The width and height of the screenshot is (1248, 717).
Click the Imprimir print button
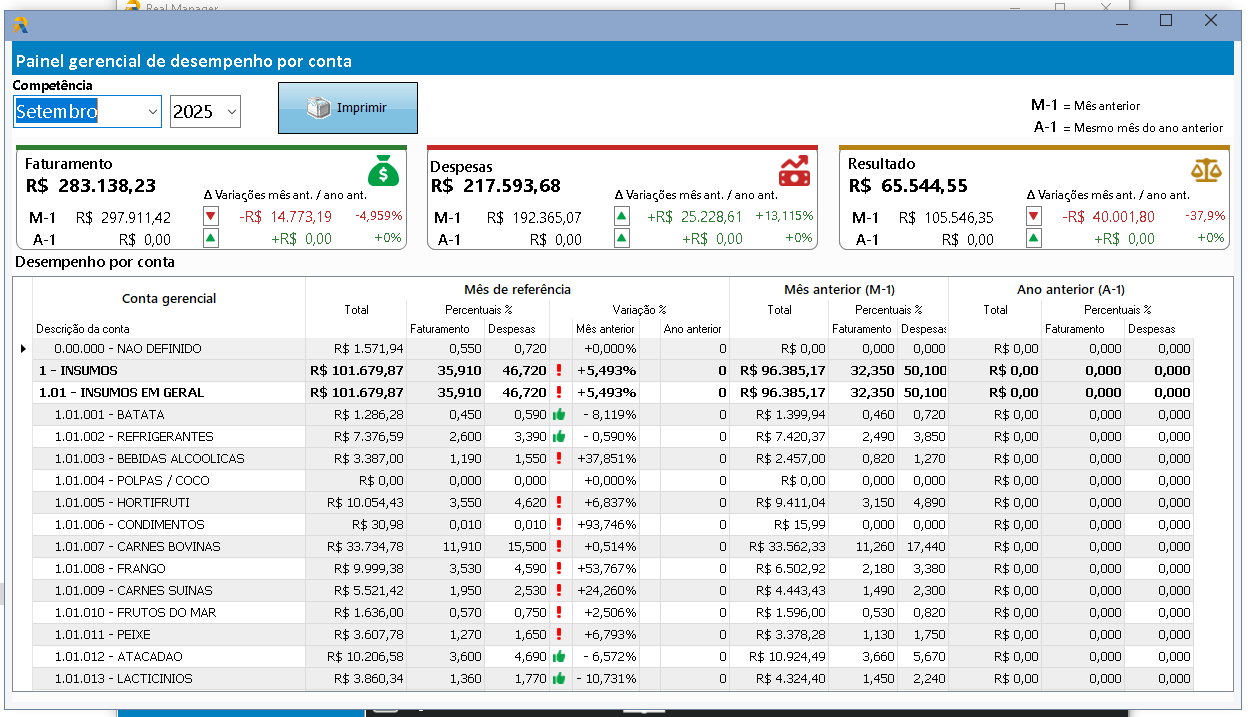(348, 108)
